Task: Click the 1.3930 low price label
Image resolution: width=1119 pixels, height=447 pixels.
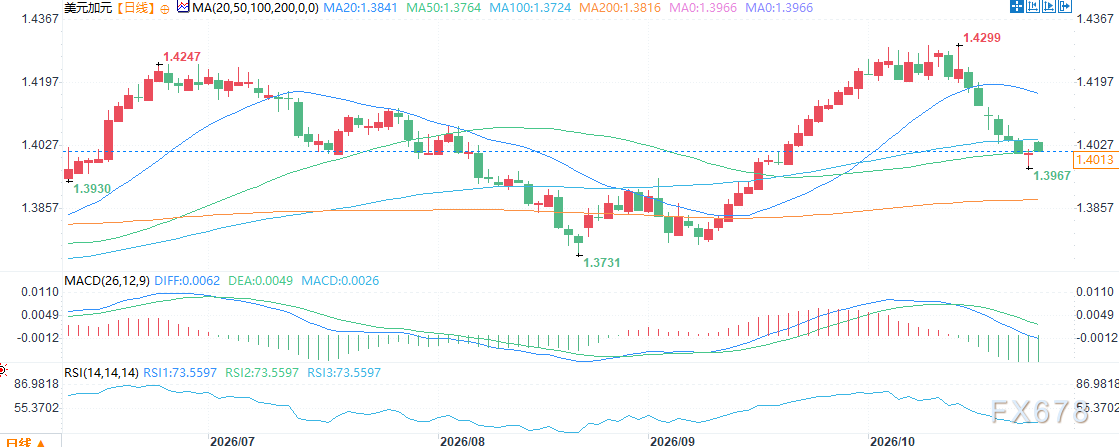Action: pyautogui.click(x=91, y=189)
